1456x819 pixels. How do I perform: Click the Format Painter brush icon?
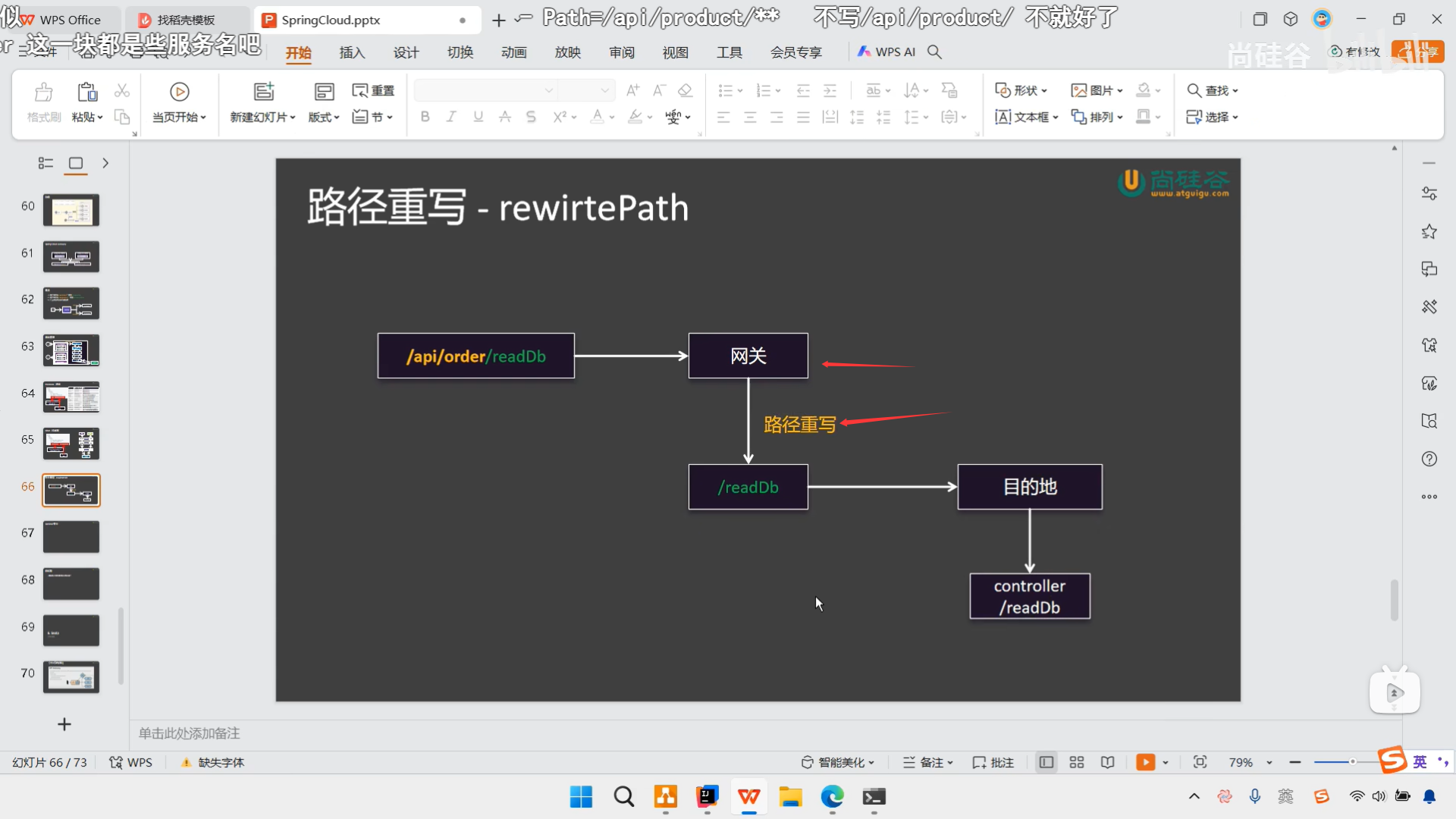click(44, 92)
